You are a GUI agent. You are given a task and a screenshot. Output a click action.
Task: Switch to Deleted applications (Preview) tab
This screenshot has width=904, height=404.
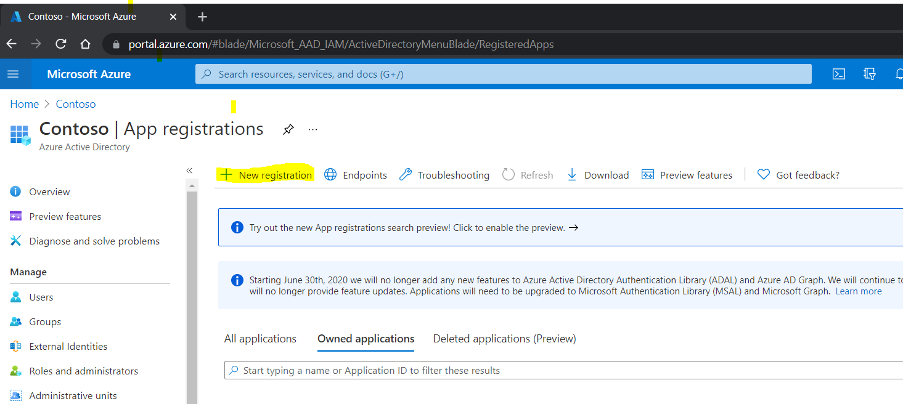(x=504, y=339)
